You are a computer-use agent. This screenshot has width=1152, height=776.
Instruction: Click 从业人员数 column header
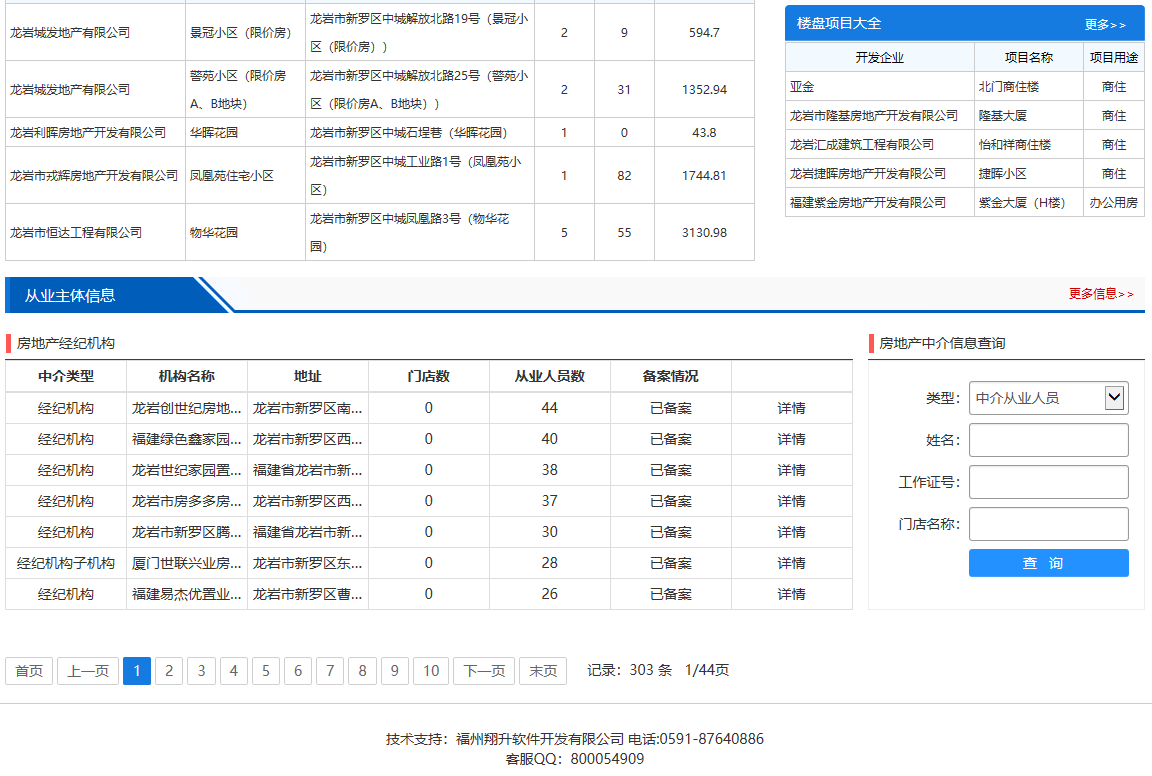[x=549, y=377]
